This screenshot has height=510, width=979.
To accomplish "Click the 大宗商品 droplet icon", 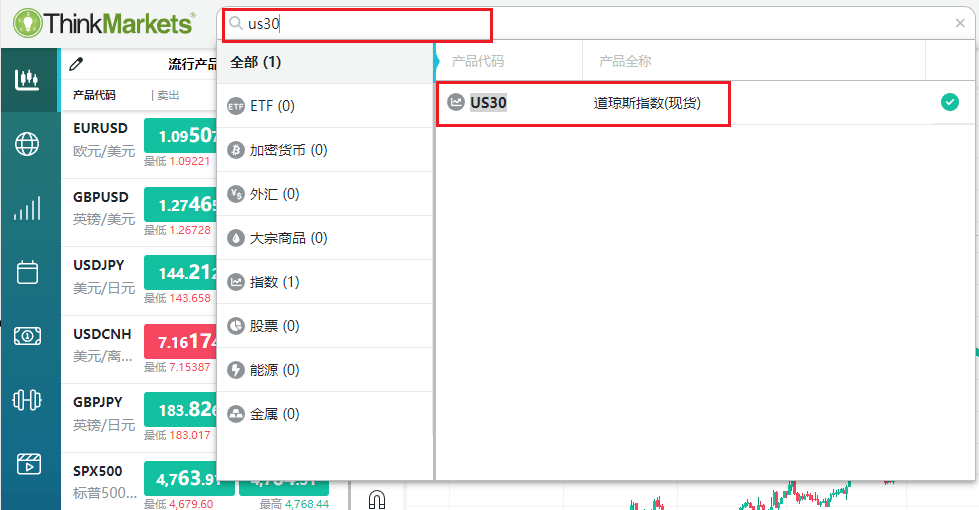I will [x=235, y=238].
